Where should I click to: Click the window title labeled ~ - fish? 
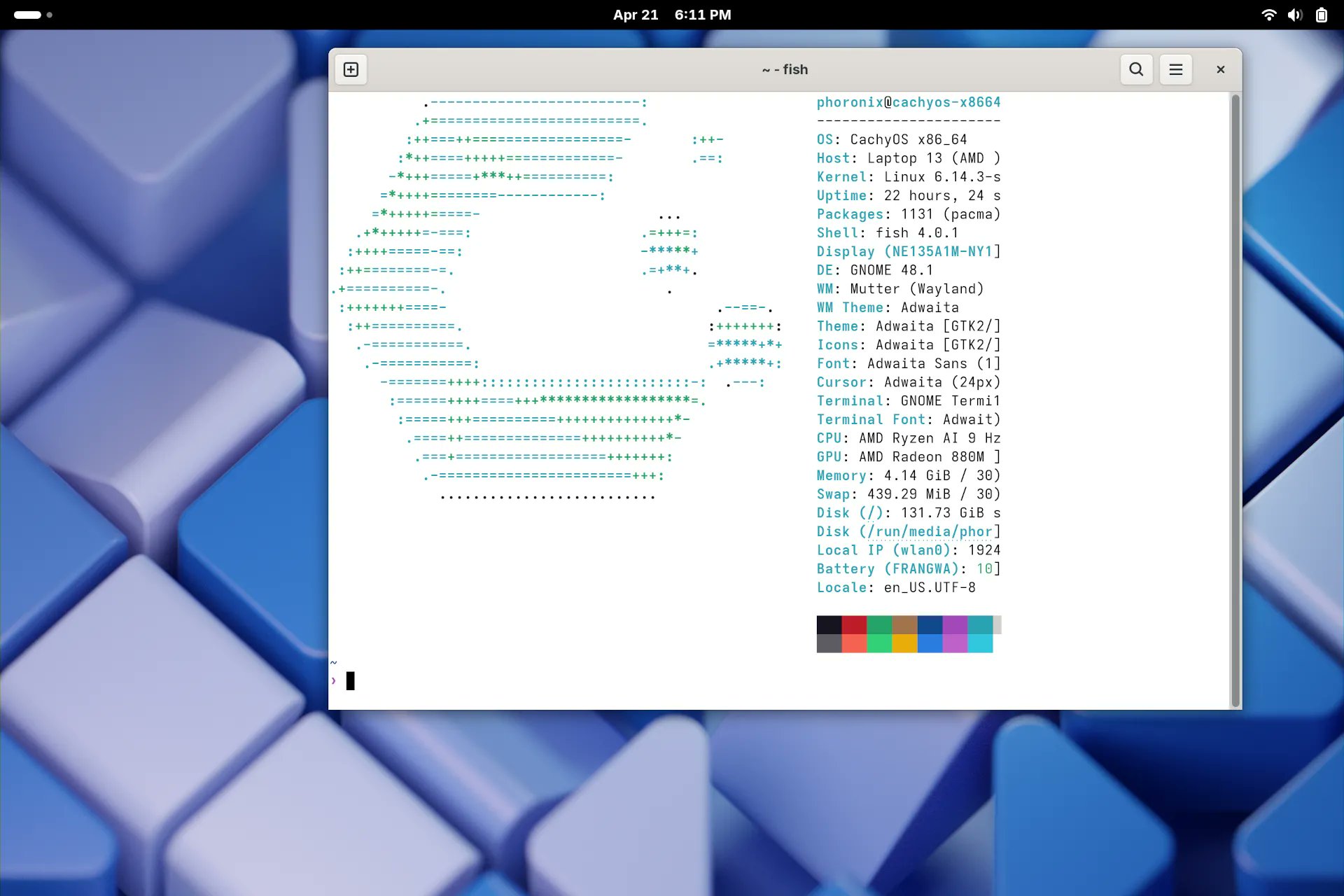tap(785, 69)
